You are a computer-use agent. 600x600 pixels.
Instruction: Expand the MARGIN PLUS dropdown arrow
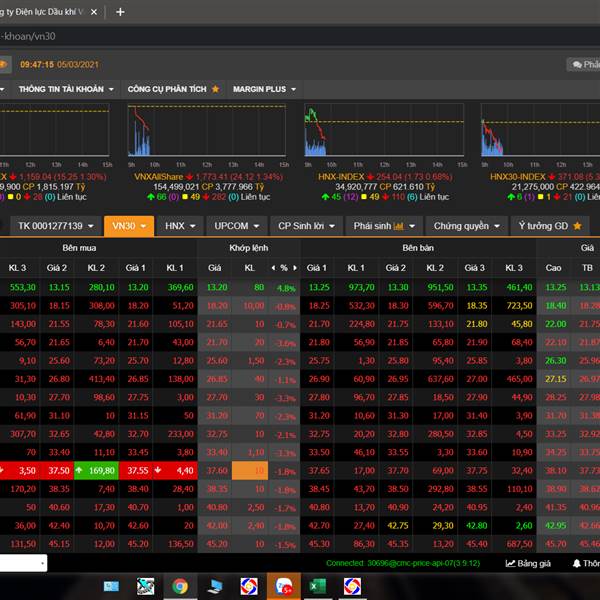[x=293, y=90]
